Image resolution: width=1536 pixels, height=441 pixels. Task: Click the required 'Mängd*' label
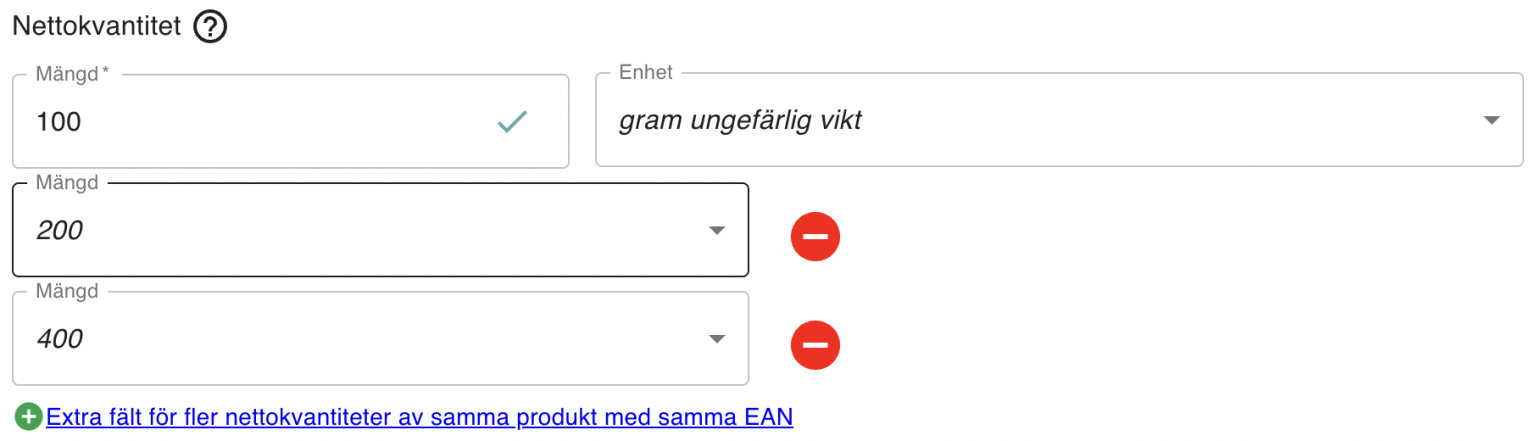point(72,74)
